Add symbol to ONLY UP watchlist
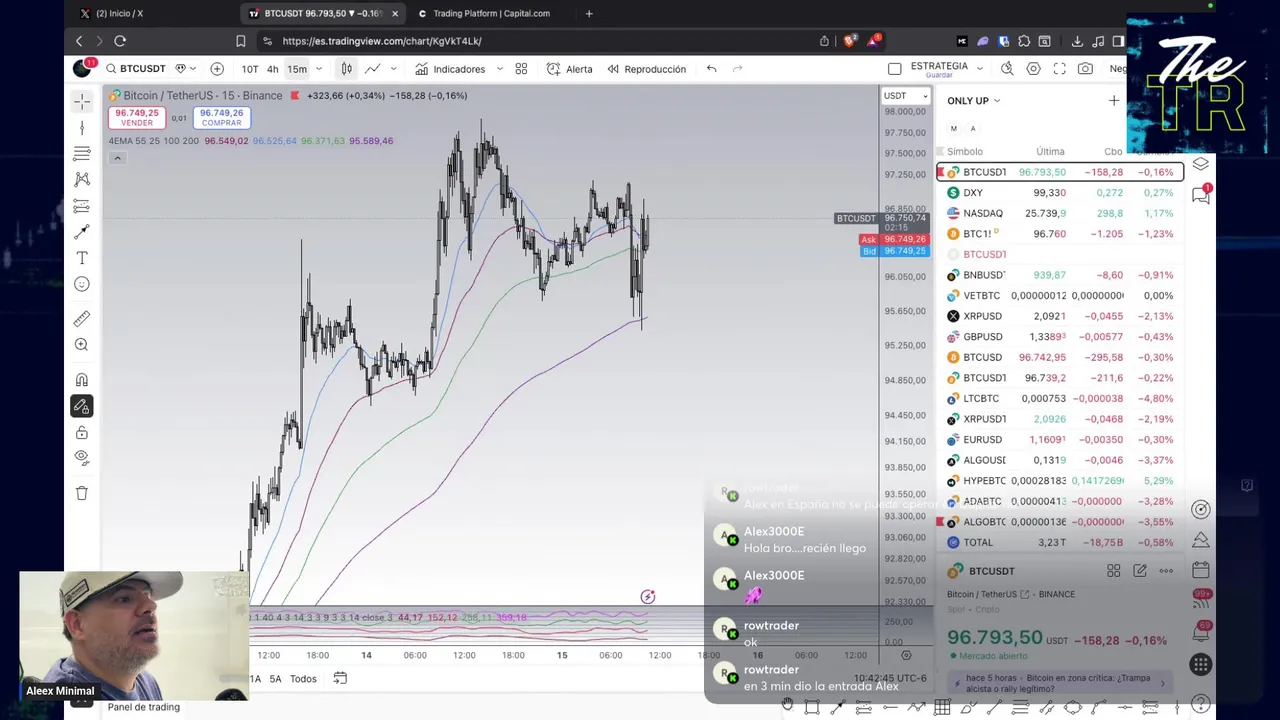1280x720 pixels. pos(1114,100)
